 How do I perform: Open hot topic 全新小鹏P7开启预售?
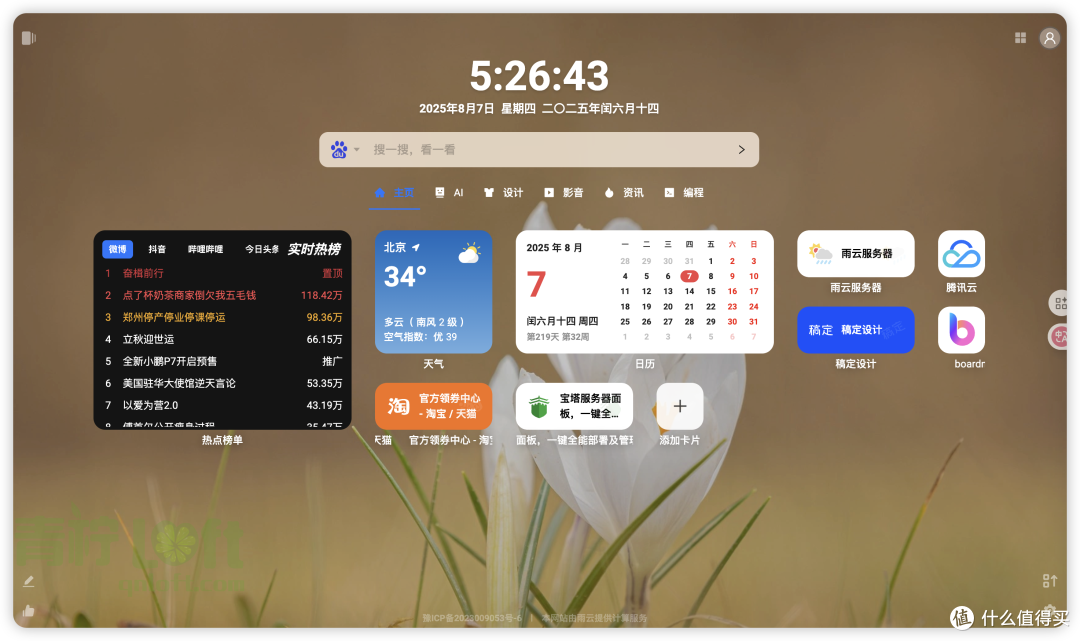coord(169,361)
